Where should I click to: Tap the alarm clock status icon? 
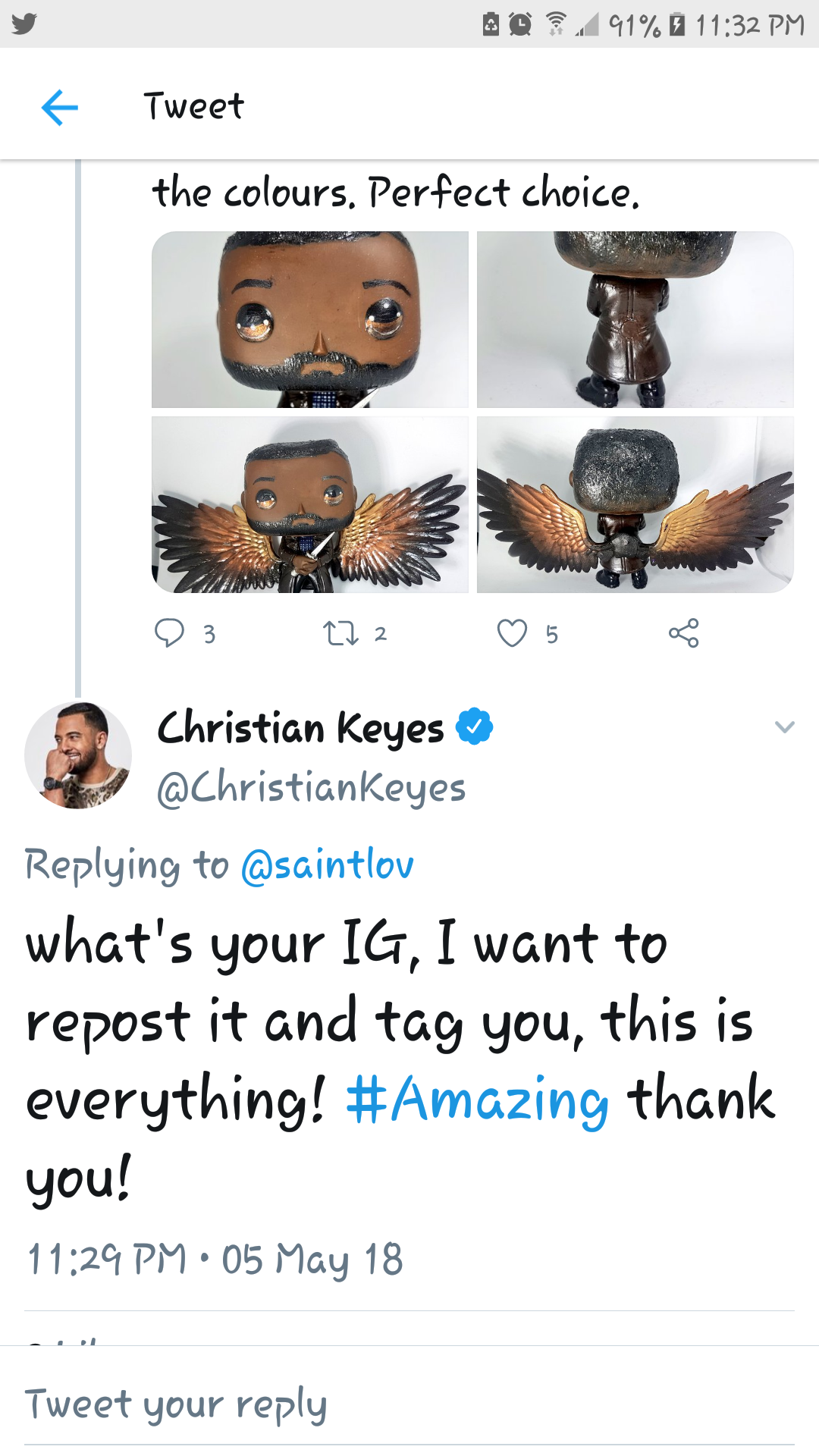520,25
